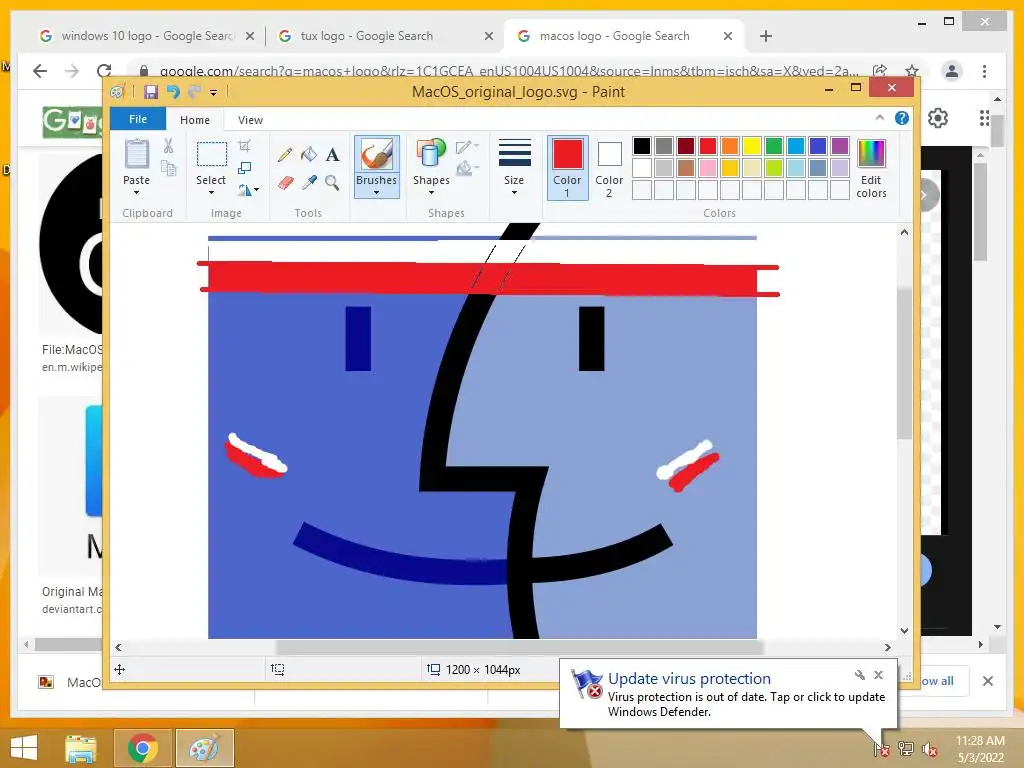Click the Cut scissors icon
The image size is (1024, 768).
[x=168, y=145]
